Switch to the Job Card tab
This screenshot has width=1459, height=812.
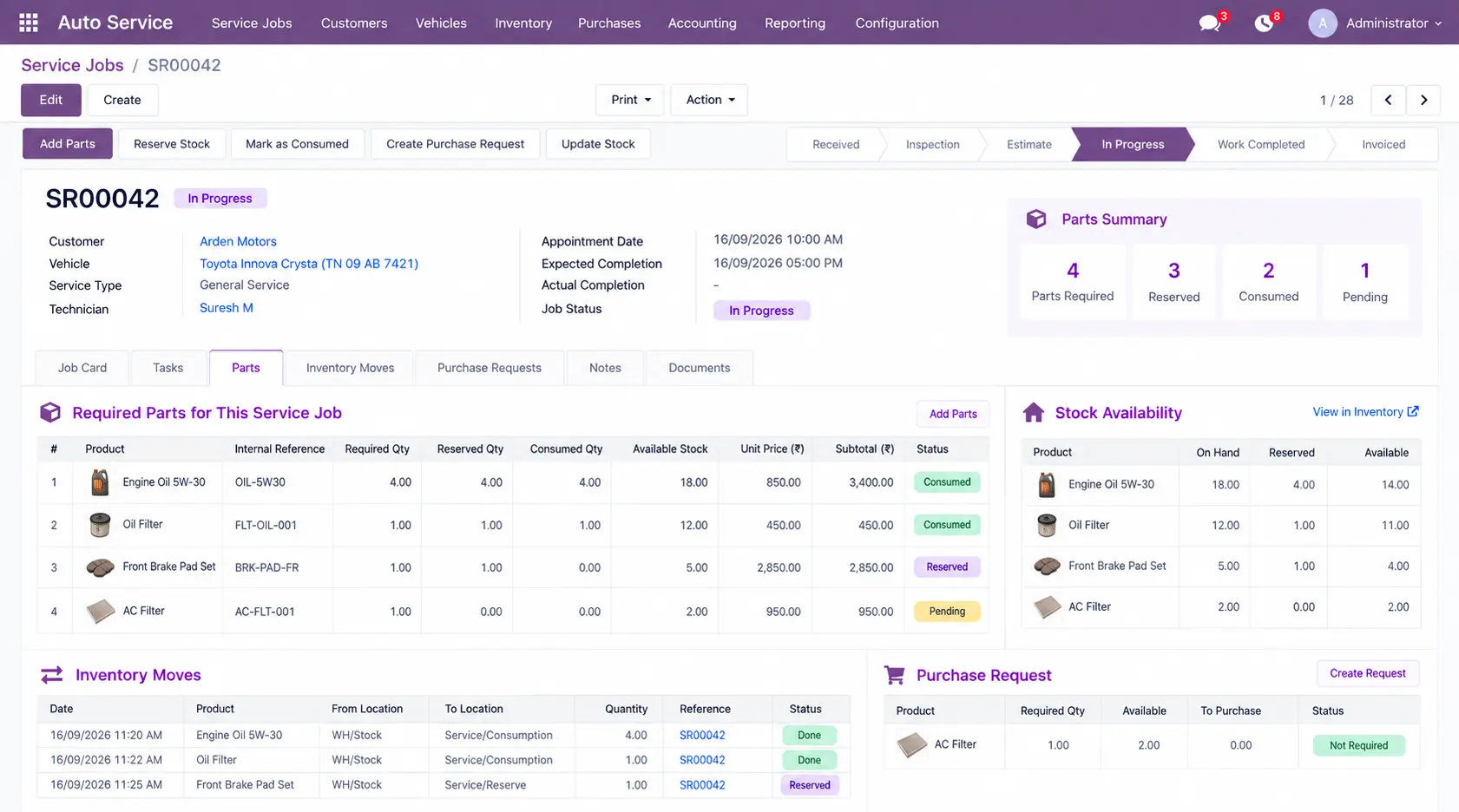click(x=82, y=368)
